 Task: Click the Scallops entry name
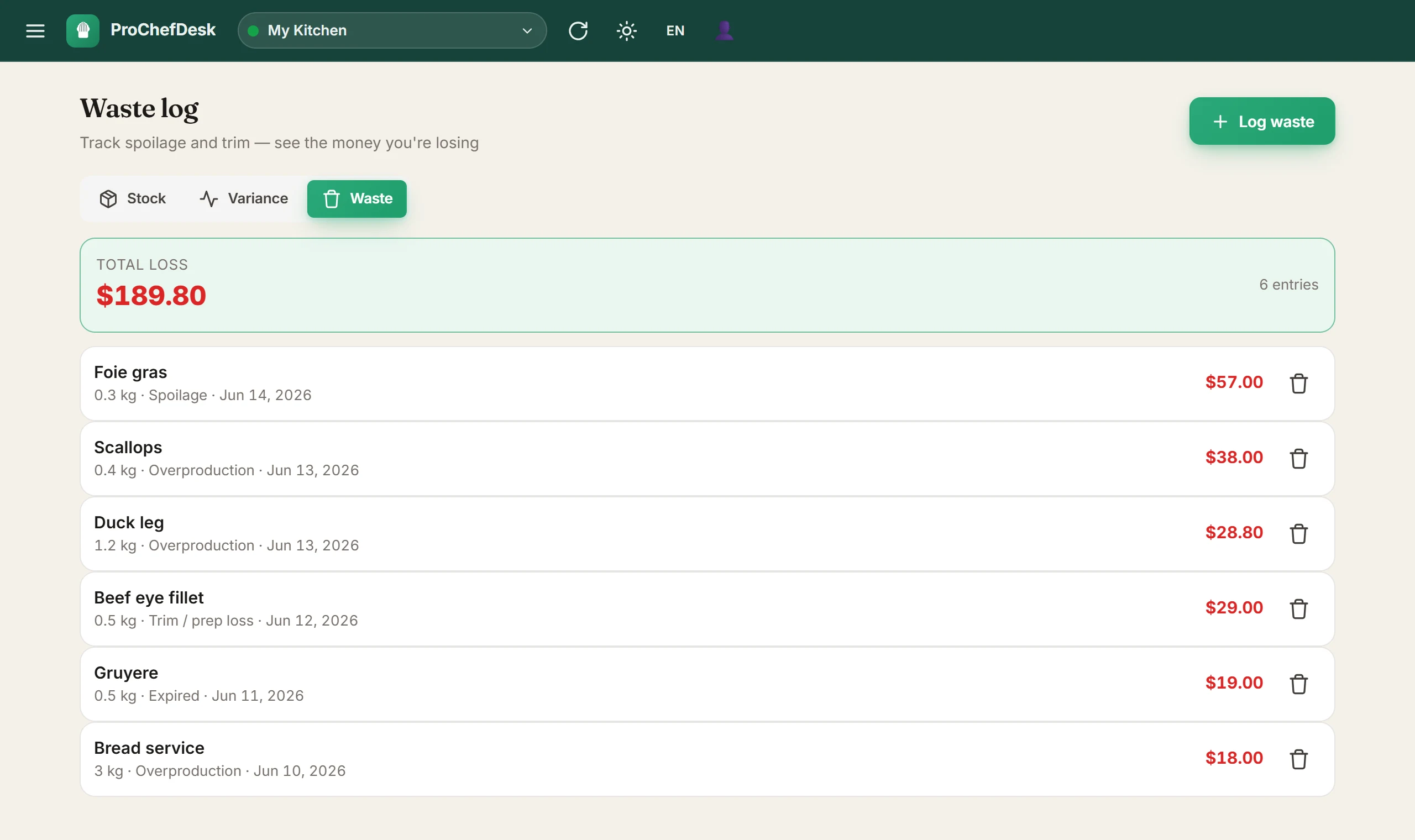[128, 447]
